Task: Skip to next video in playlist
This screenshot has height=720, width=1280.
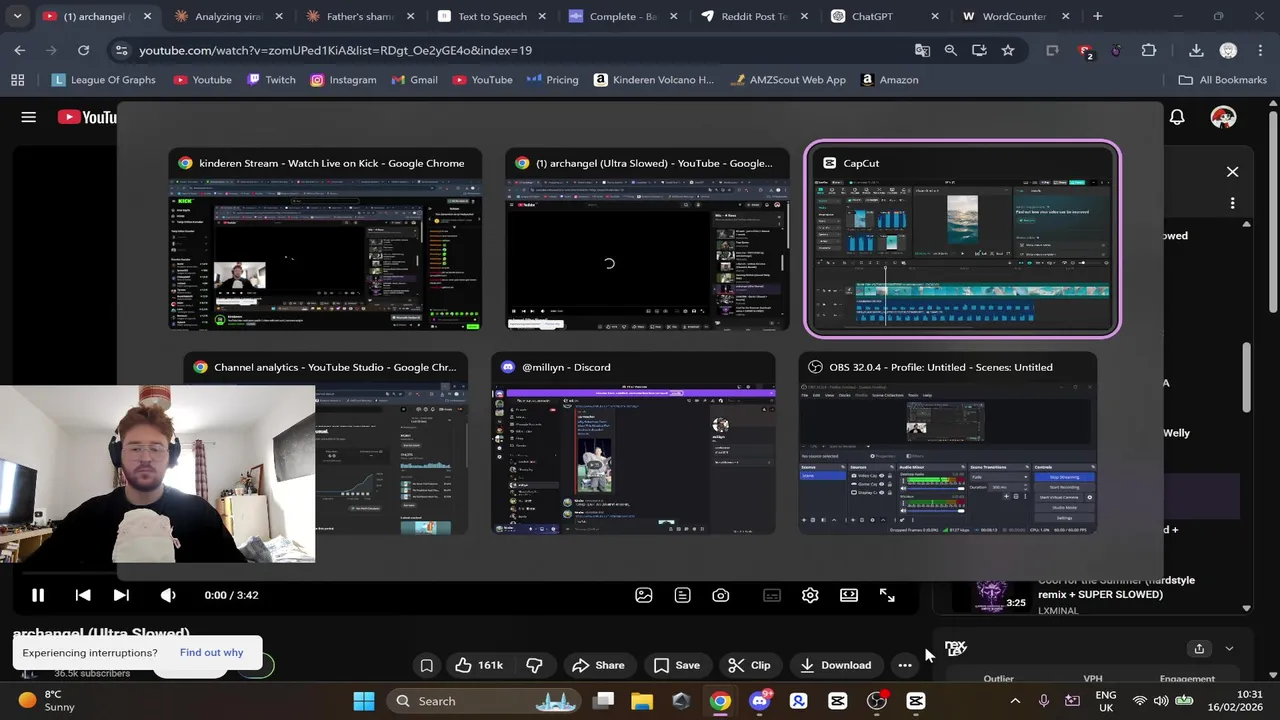Action: pos(121,595)
